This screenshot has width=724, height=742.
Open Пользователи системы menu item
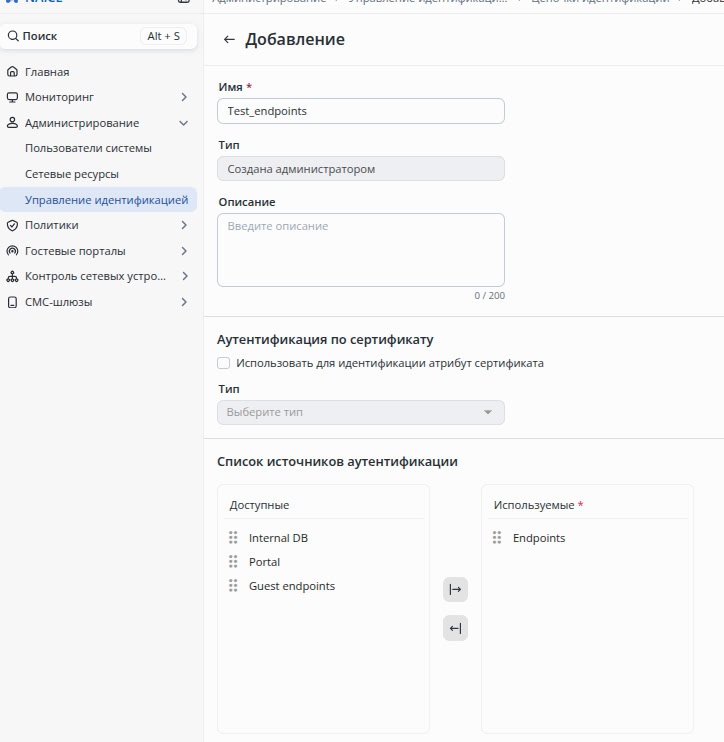tap(88, 148)
